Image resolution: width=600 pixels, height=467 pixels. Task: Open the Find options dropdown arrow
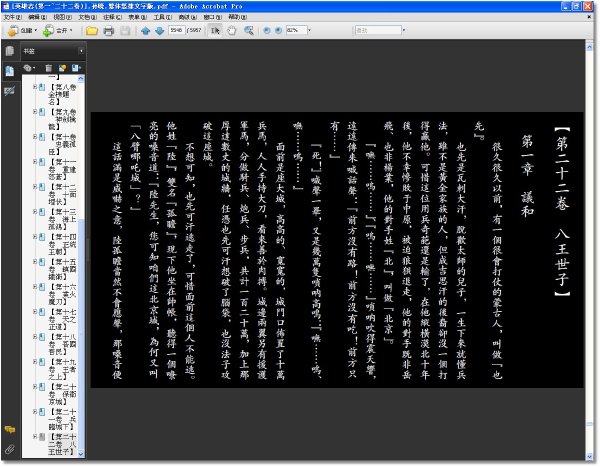pyautogui.click(x=404, y=30)
